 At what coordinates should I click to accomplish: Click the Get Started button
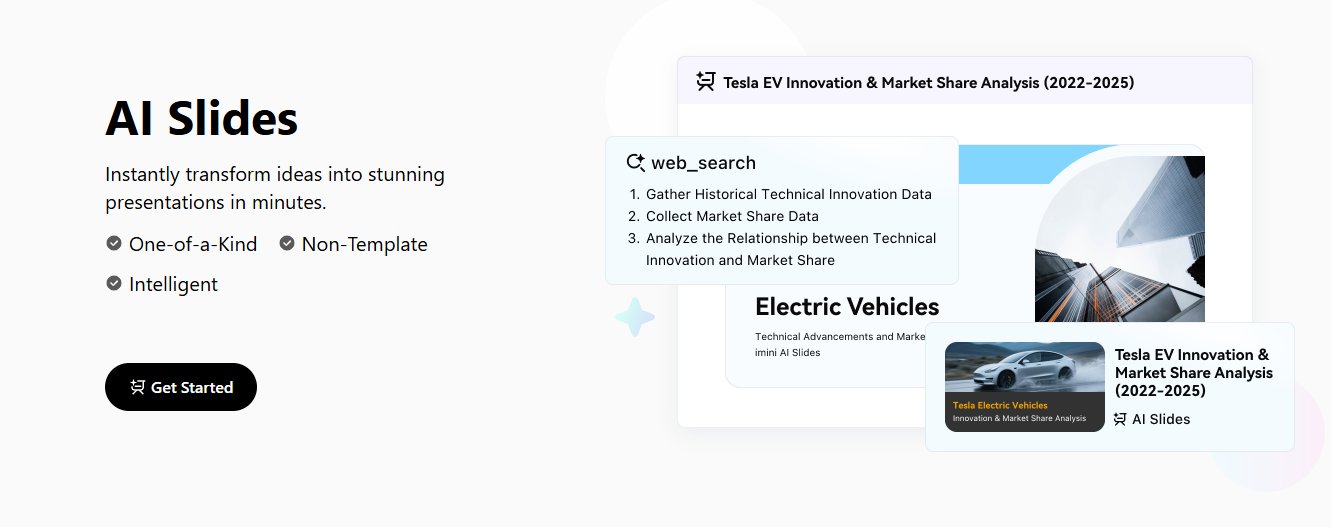pyautogui.click(x=181, y=387)
